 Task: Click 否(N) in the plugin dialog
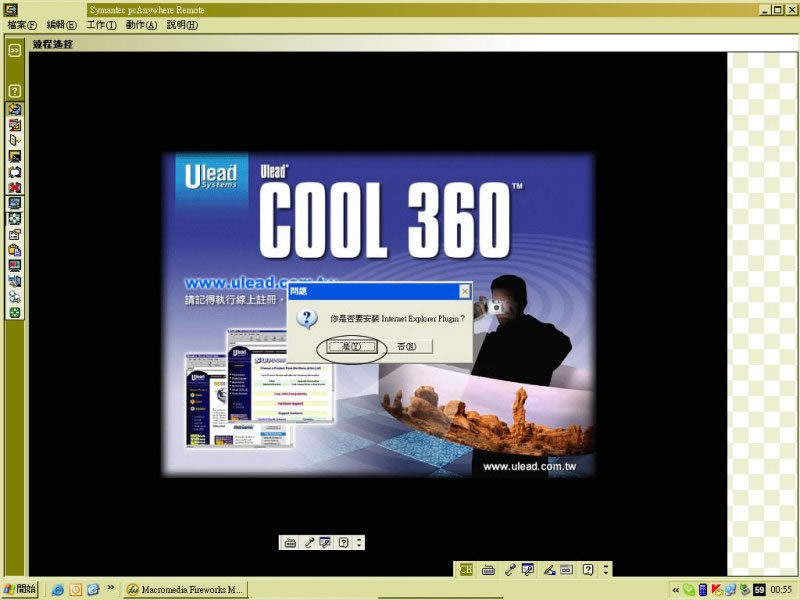pos(407,346)
